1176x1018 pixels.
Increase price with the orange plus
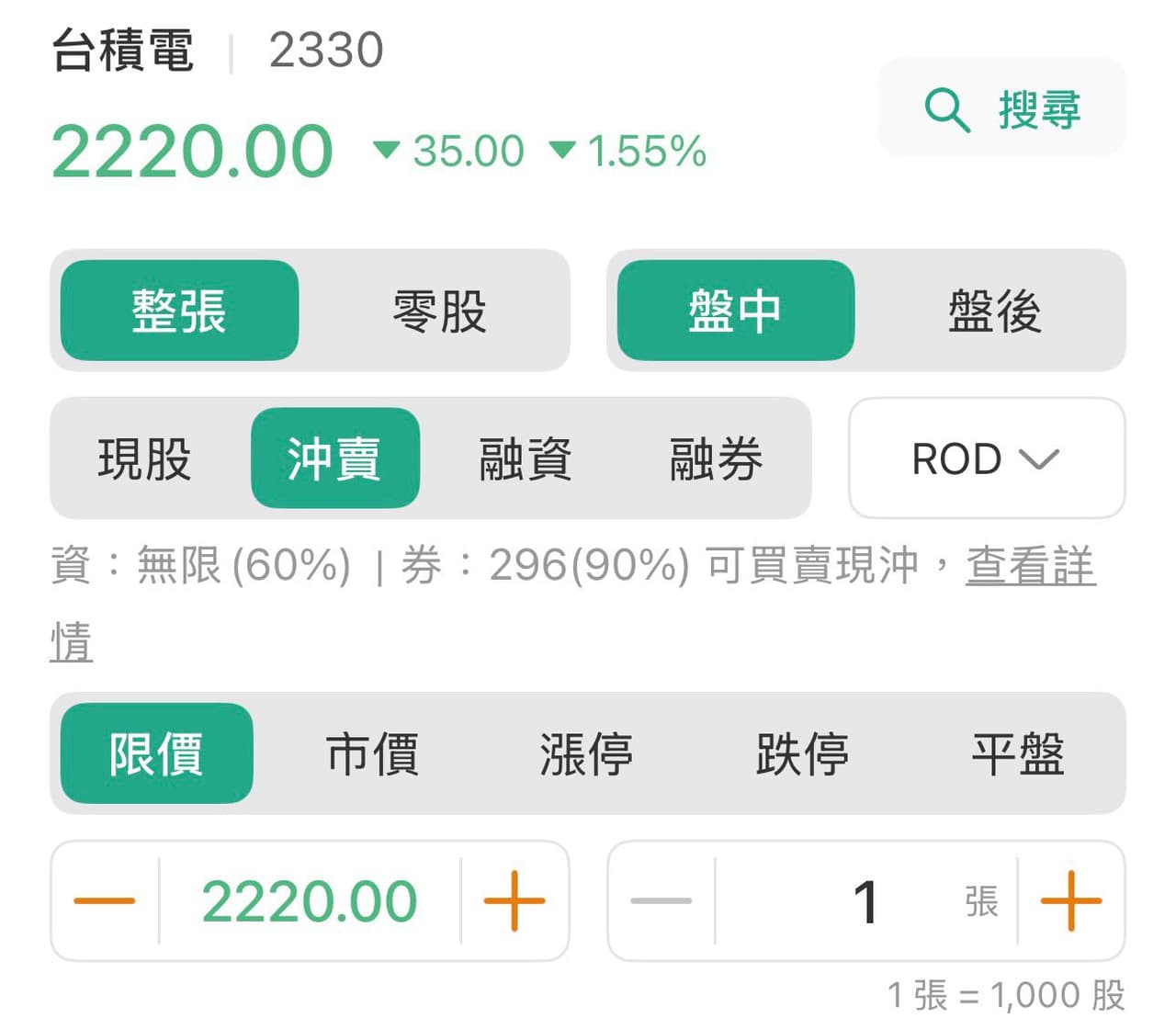(514, 900)
